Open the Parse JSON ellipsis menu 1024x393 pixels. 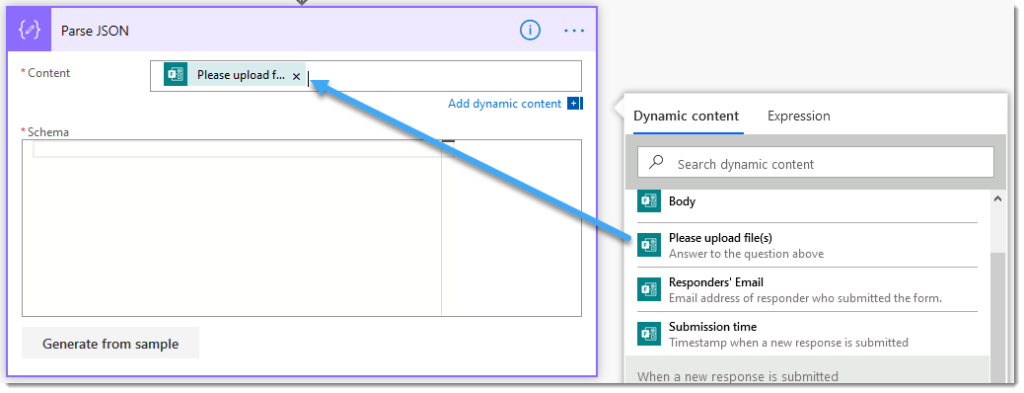pyautogui.click(x=574, y=31)
